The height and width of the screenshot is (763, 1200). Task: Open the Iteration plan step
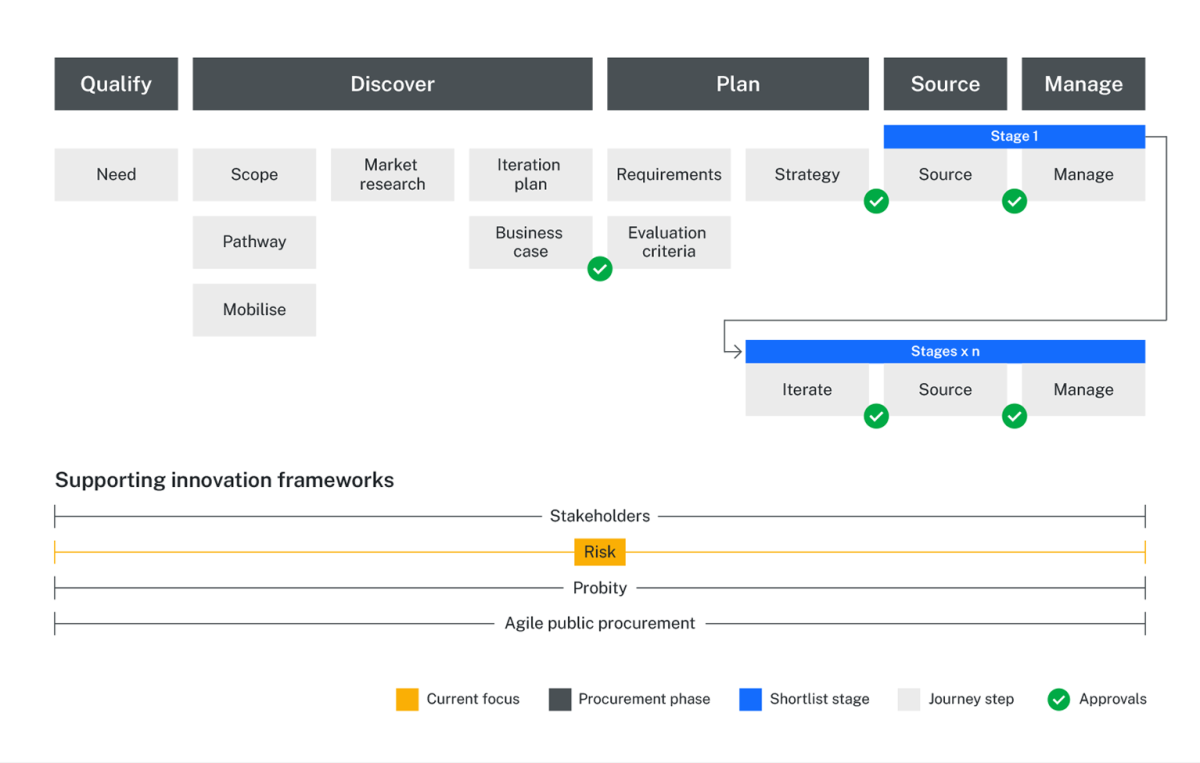pyautogui.click(x=530, y=174)
